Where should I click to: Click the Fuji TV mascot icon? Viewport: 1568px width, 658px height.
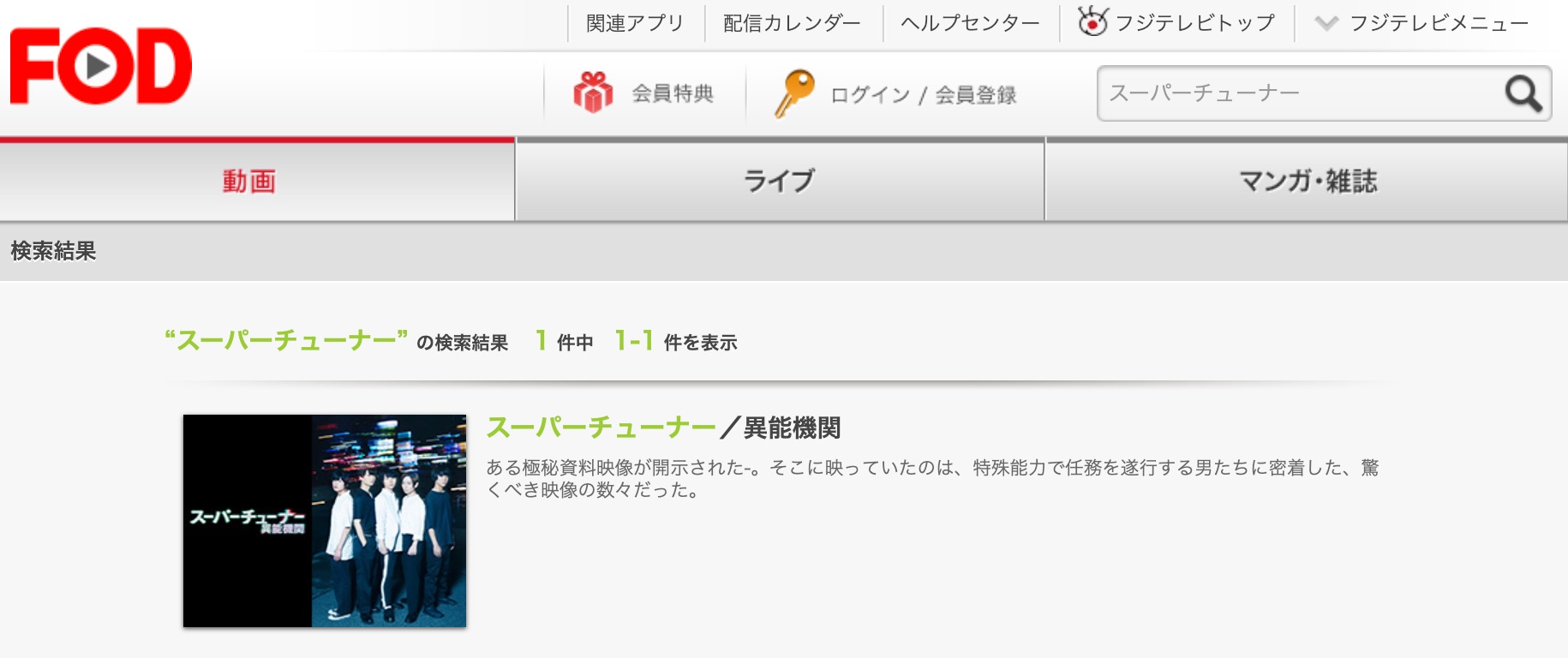[x=1092, y=21]
